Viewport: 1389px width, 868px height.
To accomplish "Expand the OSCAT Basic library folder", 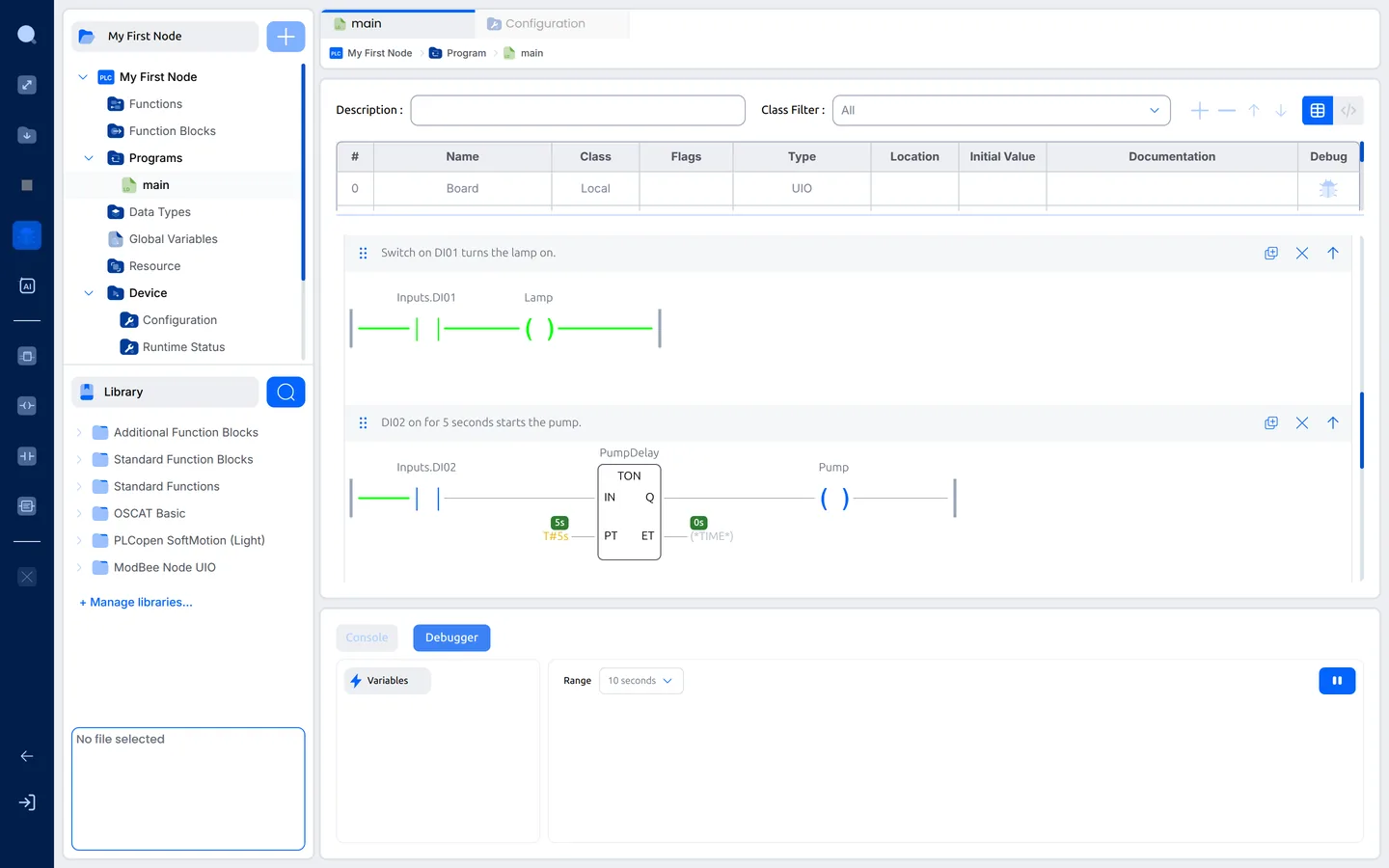I will (79, 514).
